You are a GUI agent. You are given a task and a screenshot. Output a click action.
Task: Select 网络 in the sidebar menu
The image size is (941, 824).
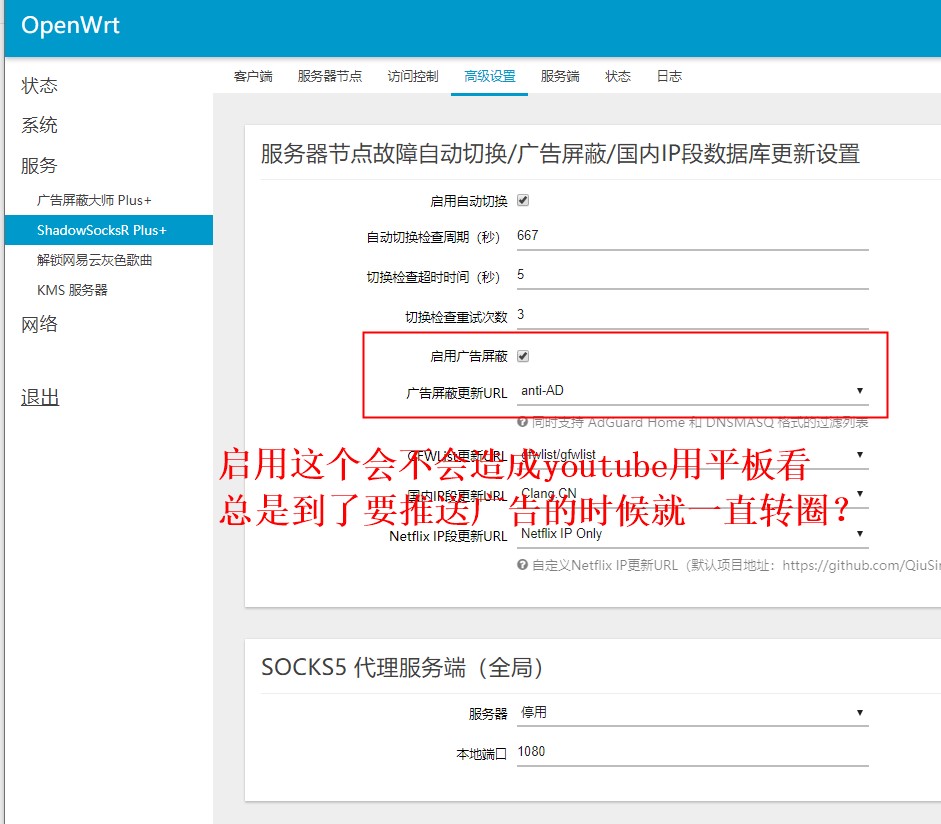pos(38,323)
